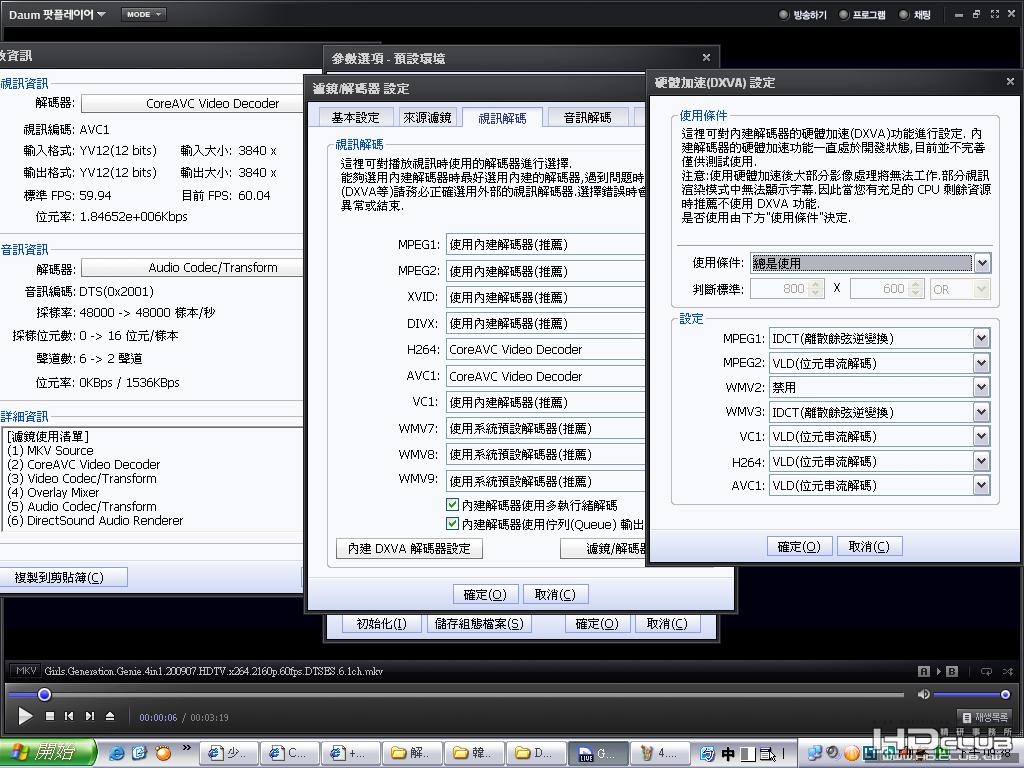The width and height of the screenshot is (1024, 768).
Task: Click the 內建 DXVA 解碼器設定 button
Action: coord(409,548)
